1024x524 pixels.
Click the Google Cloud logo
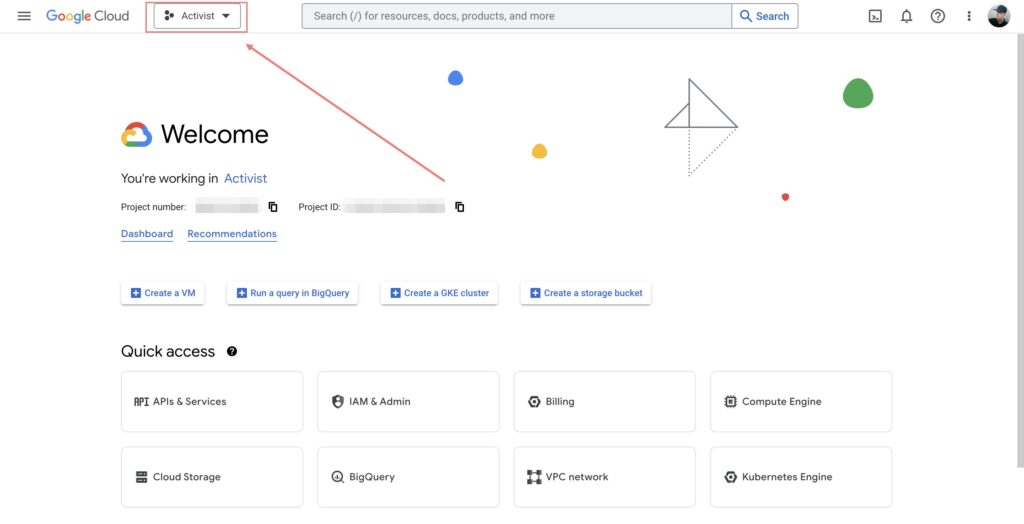(x=88, y=16)
